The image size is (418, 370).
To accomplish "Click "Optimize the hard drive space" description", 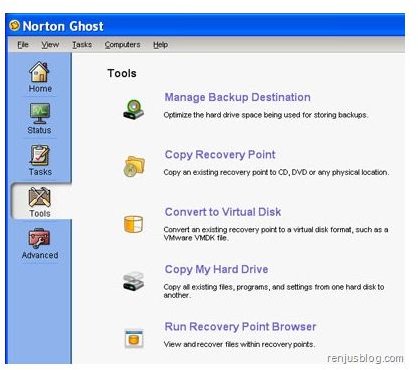I will 266,115.
